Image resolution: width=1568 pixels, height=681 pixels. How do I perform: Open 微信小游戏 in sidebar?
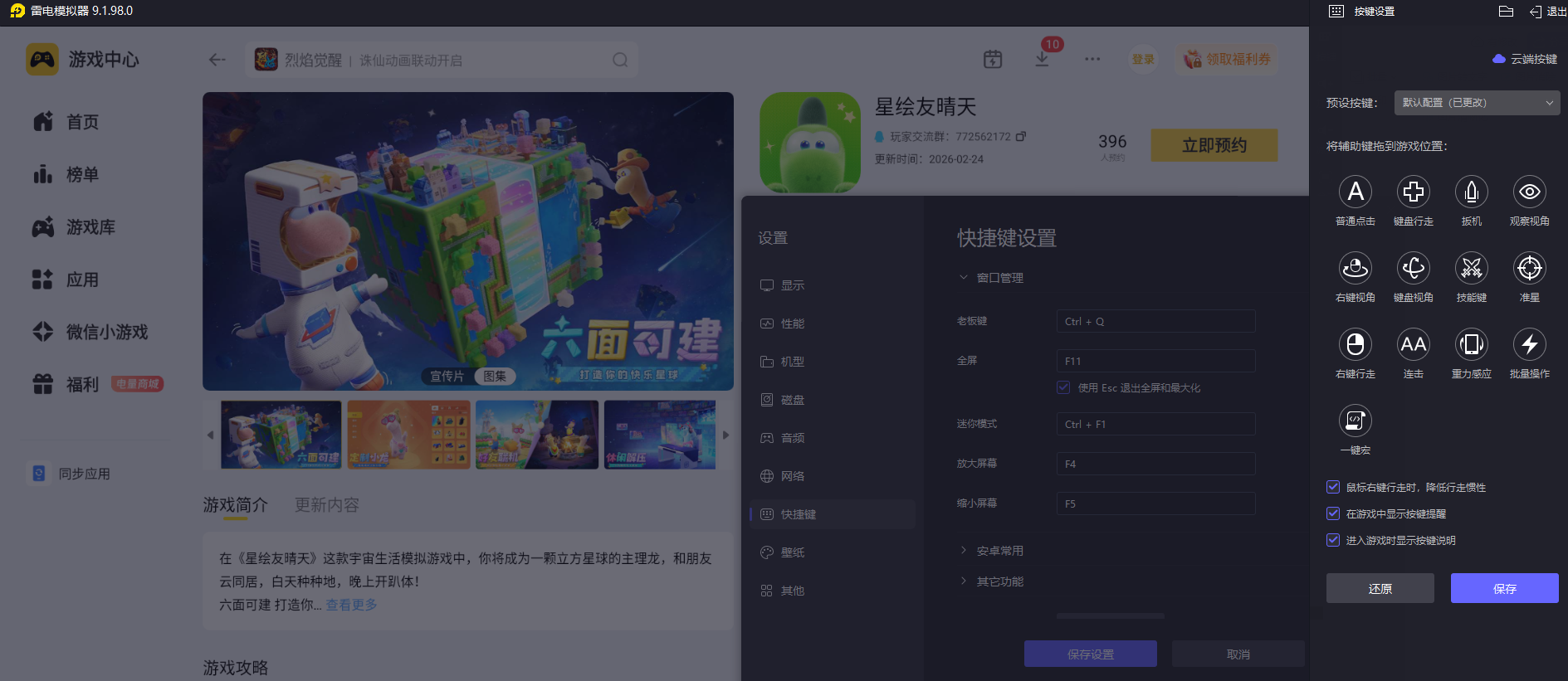(90, 332)
